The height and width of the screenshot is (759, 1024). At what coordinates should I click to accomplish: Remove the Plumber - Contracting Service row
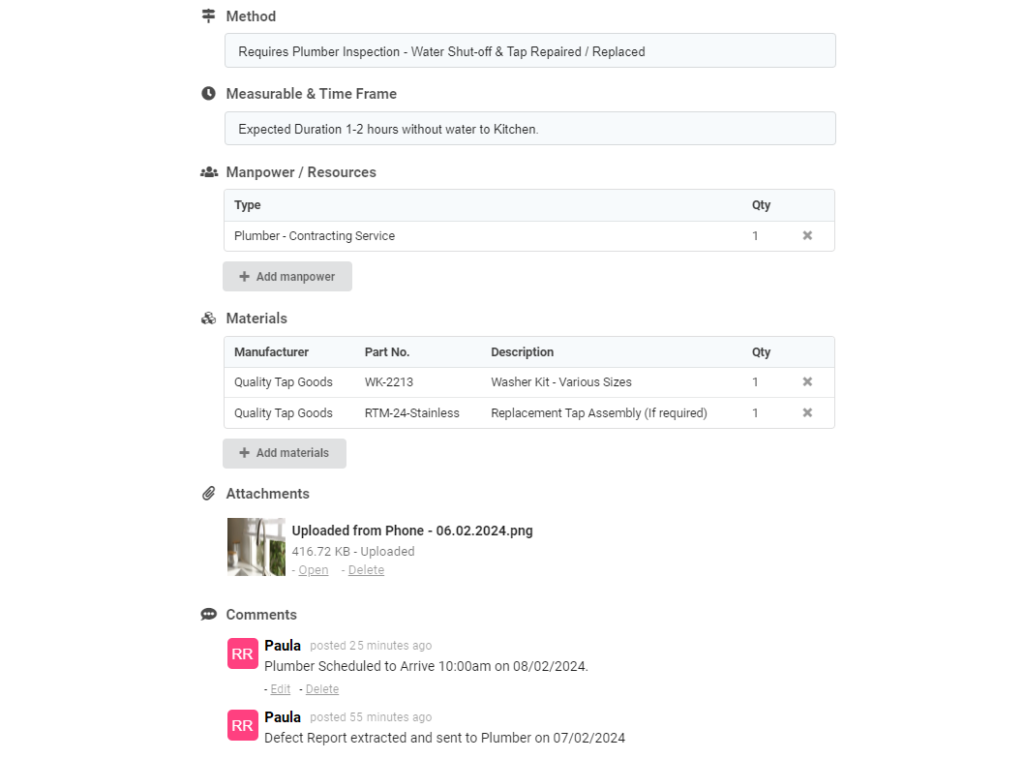[x=807, y=236]
